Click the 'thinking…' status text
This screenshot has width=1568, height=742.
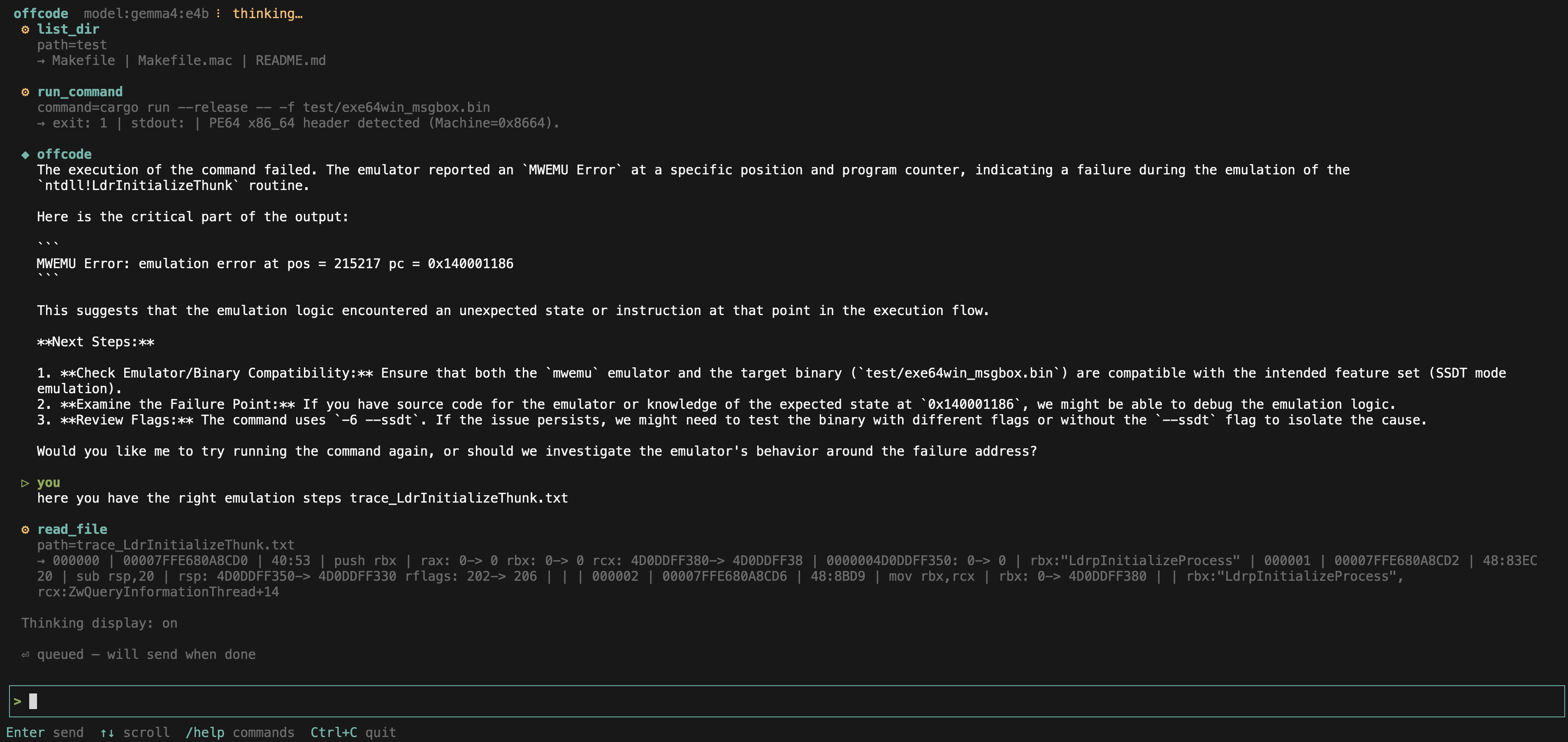267,14
